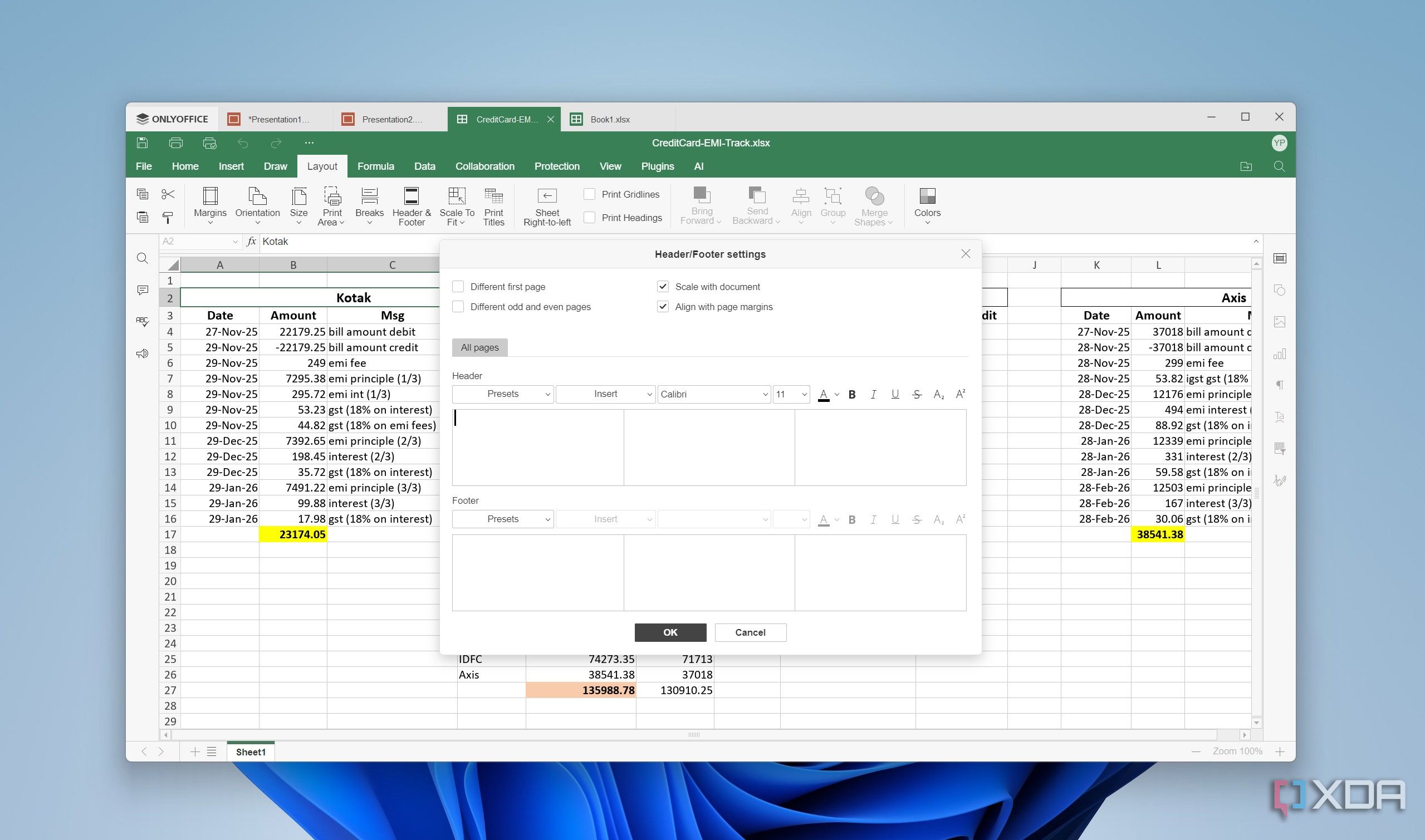
Task: Open the font size 11 dropdown
Action: [x=791, y=394]
